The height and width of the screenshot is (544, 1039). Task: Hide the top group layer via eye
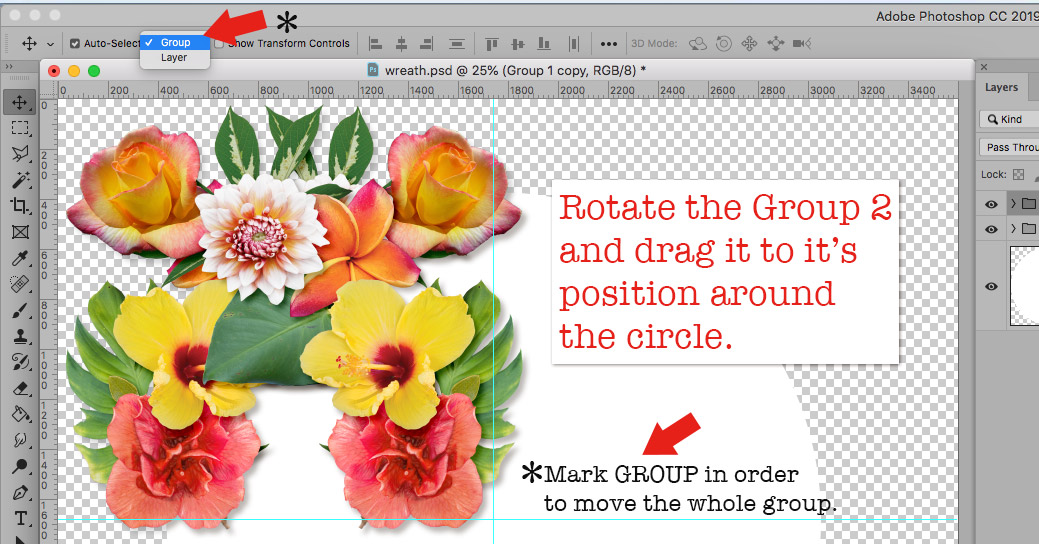click(x=991, y=204)
